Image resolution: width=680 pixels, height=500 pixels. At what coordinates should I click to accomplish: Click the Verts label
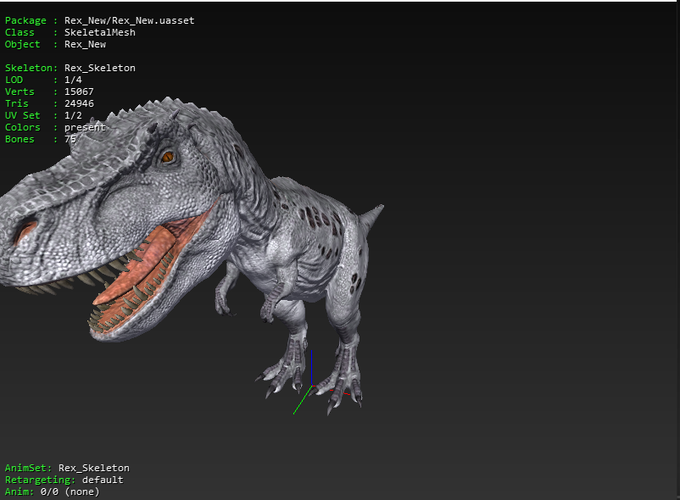[x=20, y=92]
